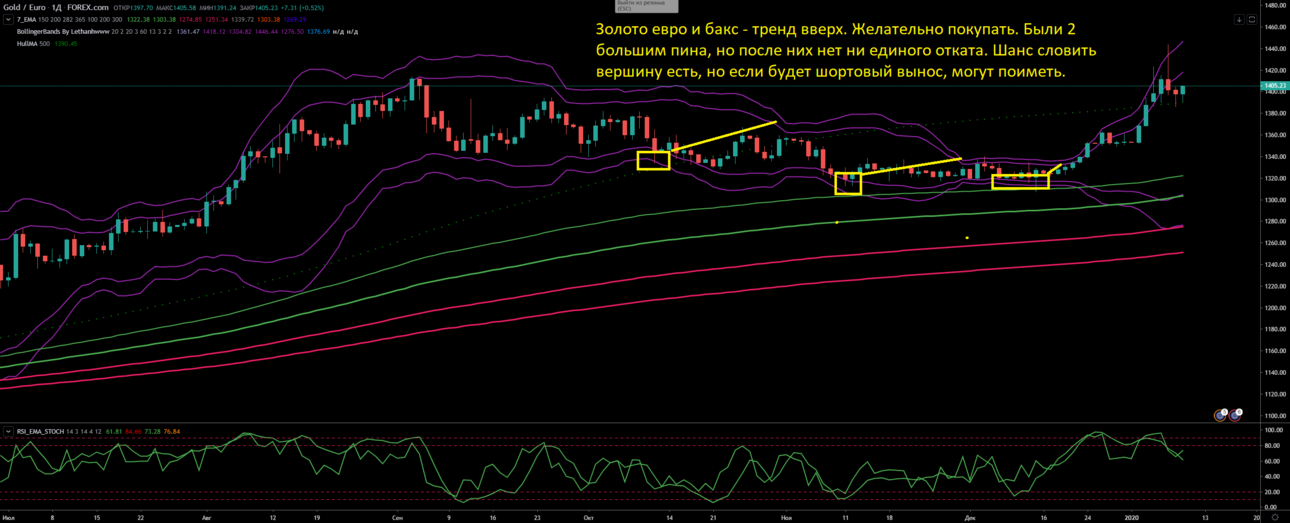Open the red event marker numbered 6
1290x523 pixels.
pos(1236,413)
